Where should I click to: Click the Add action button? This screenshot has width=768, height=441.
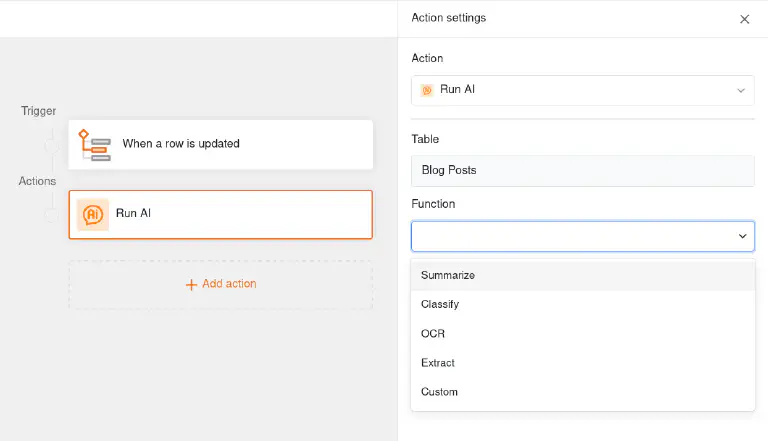click(221, 284)
